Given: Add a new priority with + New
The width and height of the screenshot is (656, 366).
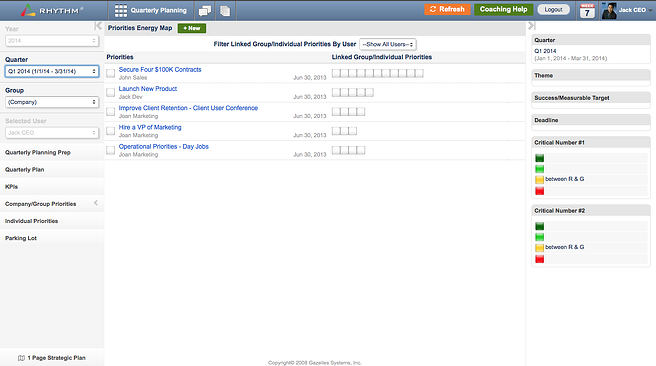Looking at the screenshot, I should pyautogui.click(x=192, y=28).
